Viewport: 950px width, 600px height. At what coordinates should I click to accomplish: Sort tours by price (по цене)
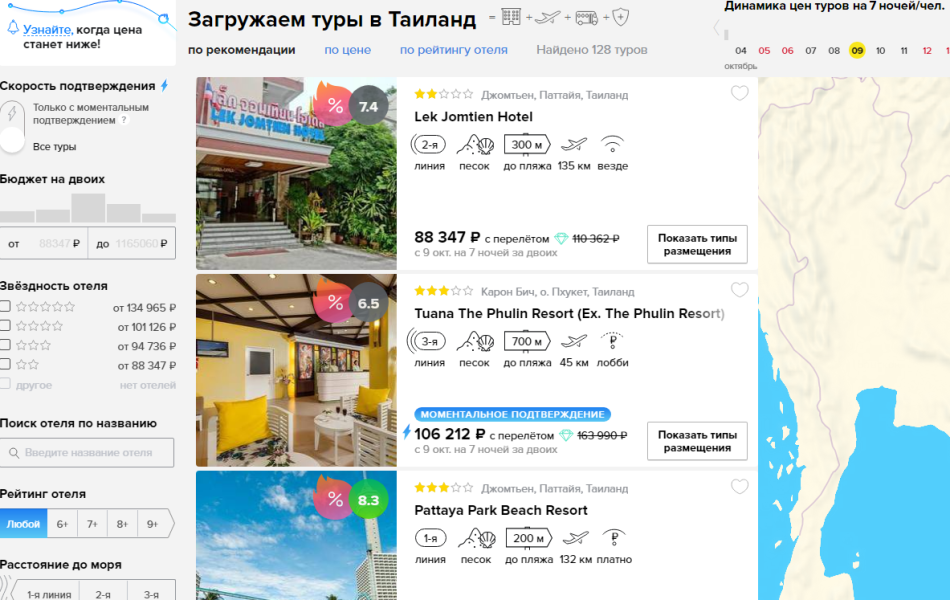coord(347,50)
